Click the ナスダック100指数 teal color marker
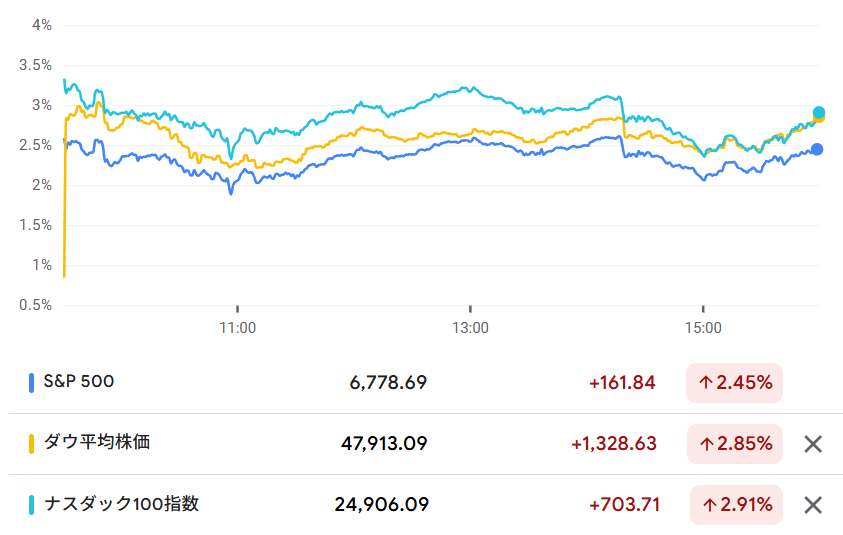 (x=33, y=504)
